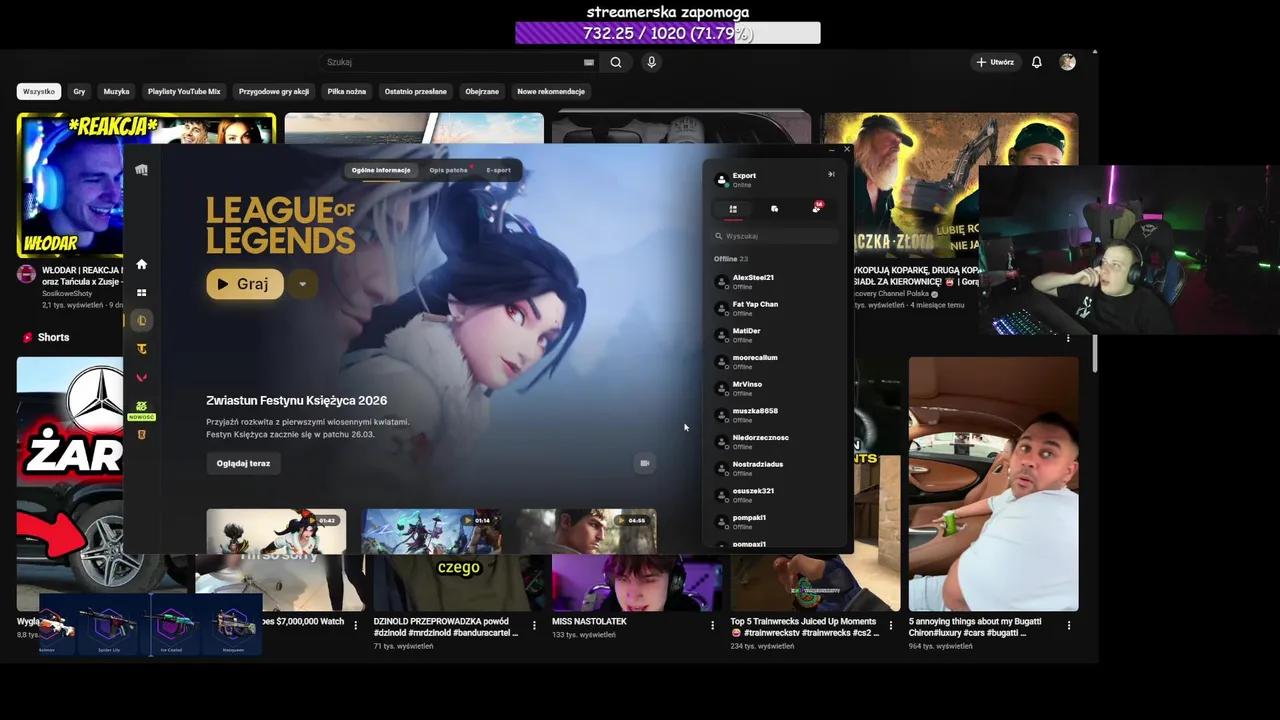Open the on-screen keyboard icon in YouTube search
The height and width of the screenshot is (720, 1280).
coord(589,62)
